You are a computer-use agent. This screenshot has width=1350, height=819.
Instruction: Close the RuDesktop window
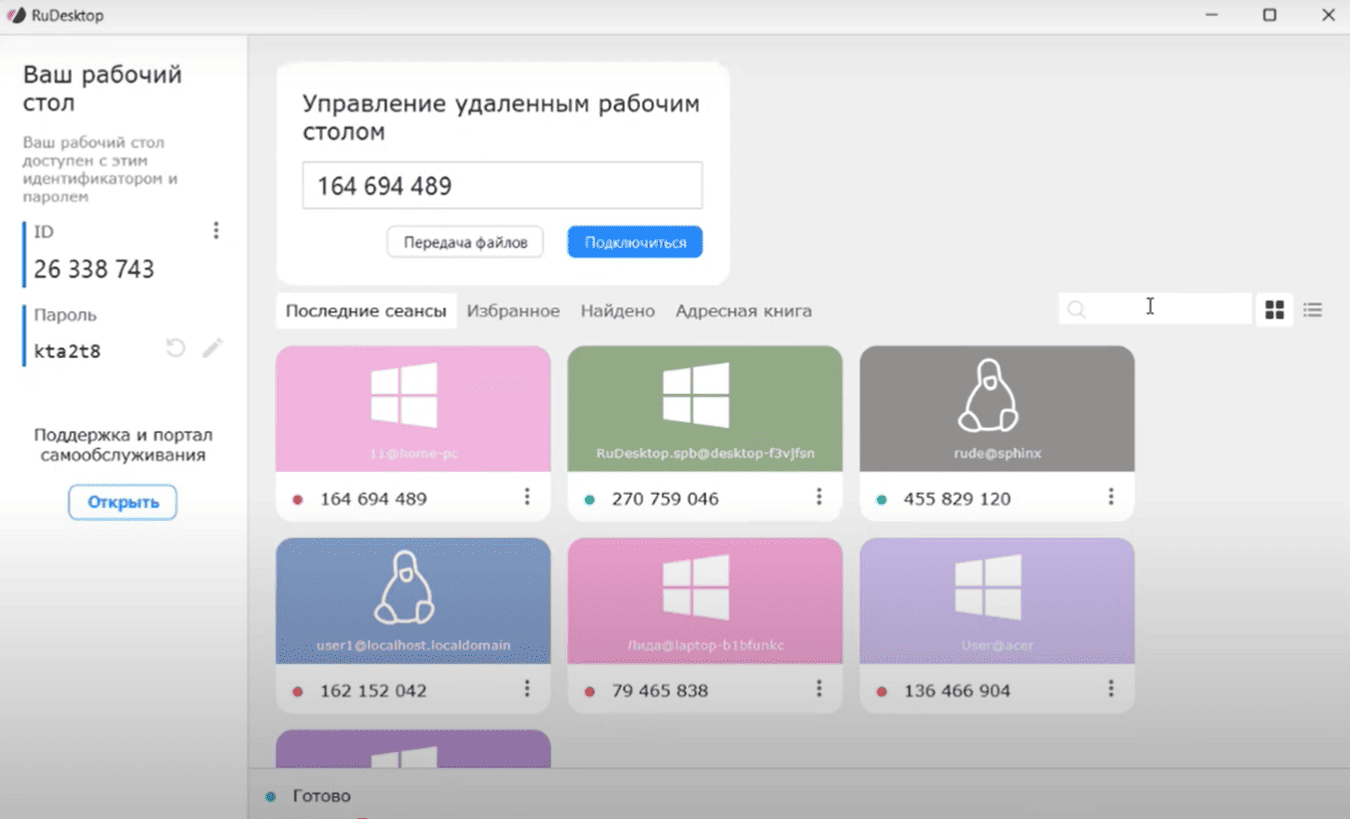tap(1328, 15)
